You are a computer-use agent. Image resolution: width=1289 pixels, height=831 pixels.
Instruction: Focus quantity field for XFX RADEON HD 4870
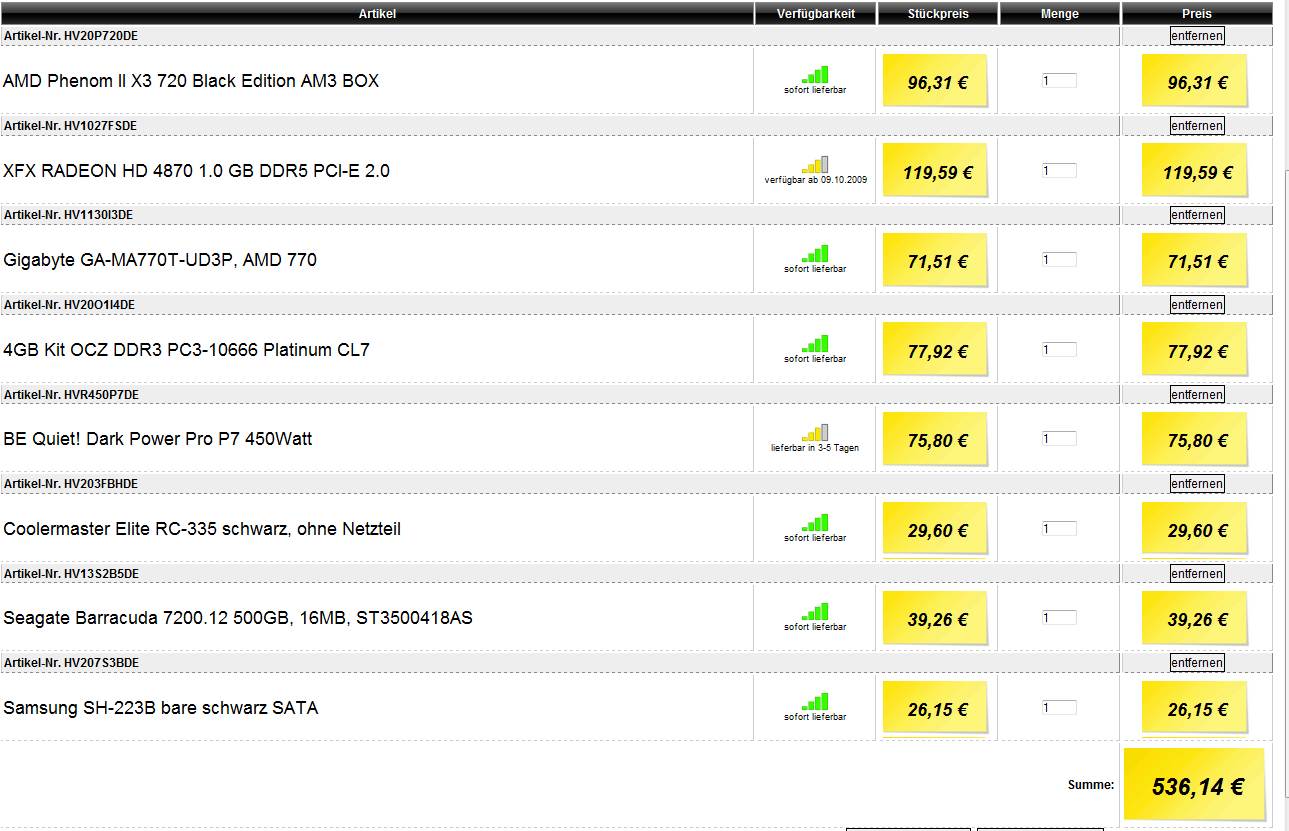(x=1059, y=171)
